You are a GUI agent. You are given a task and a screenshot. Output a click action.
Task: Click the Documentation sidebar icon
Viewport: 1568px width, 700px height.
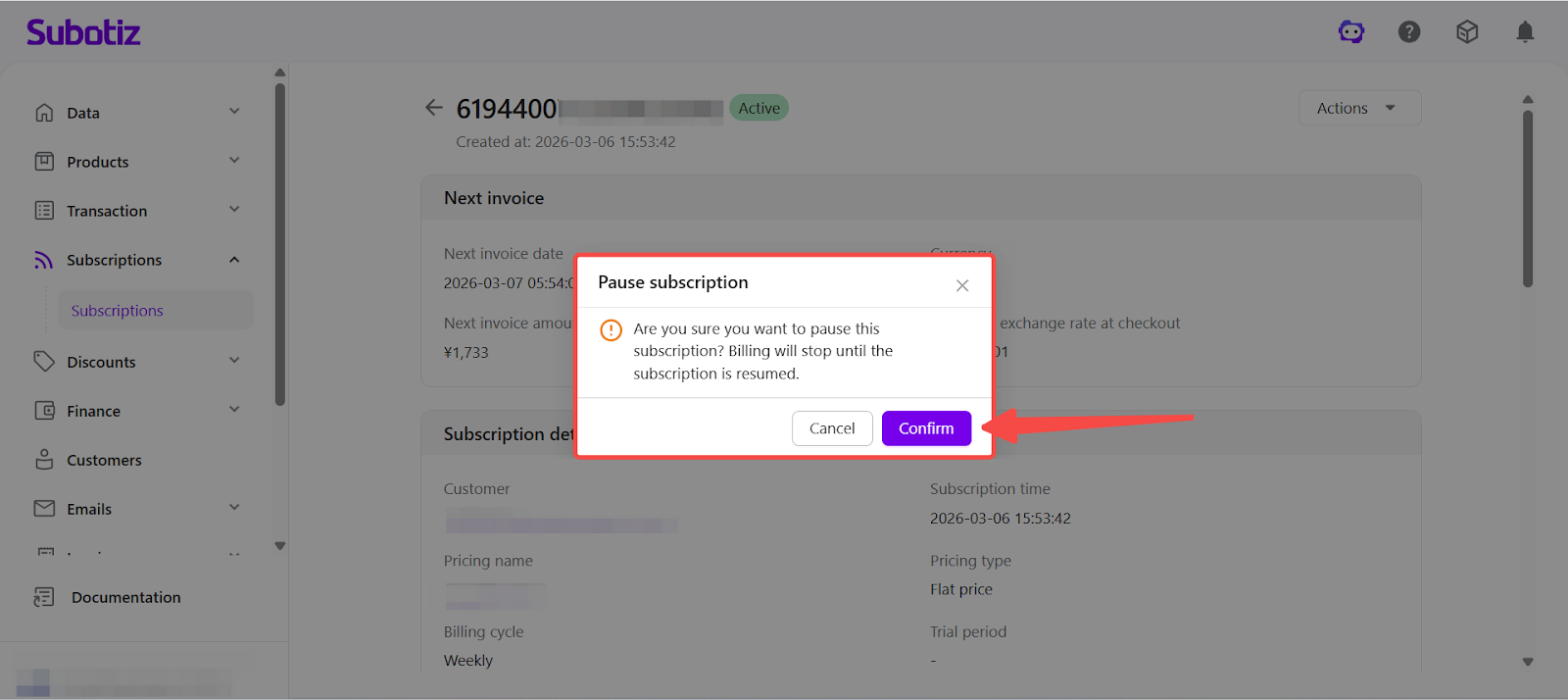pos(44,597)
